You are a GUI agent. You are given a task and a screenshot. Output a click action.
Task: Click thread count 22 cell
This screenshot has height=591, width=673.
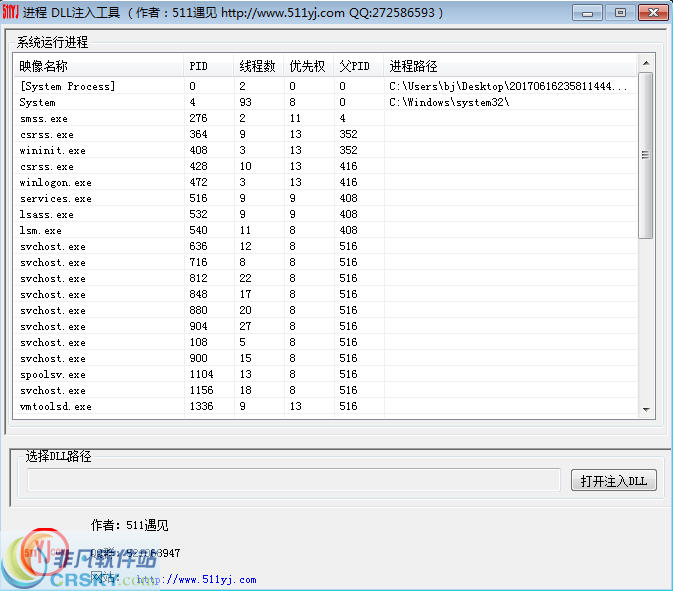click(246, 278)
